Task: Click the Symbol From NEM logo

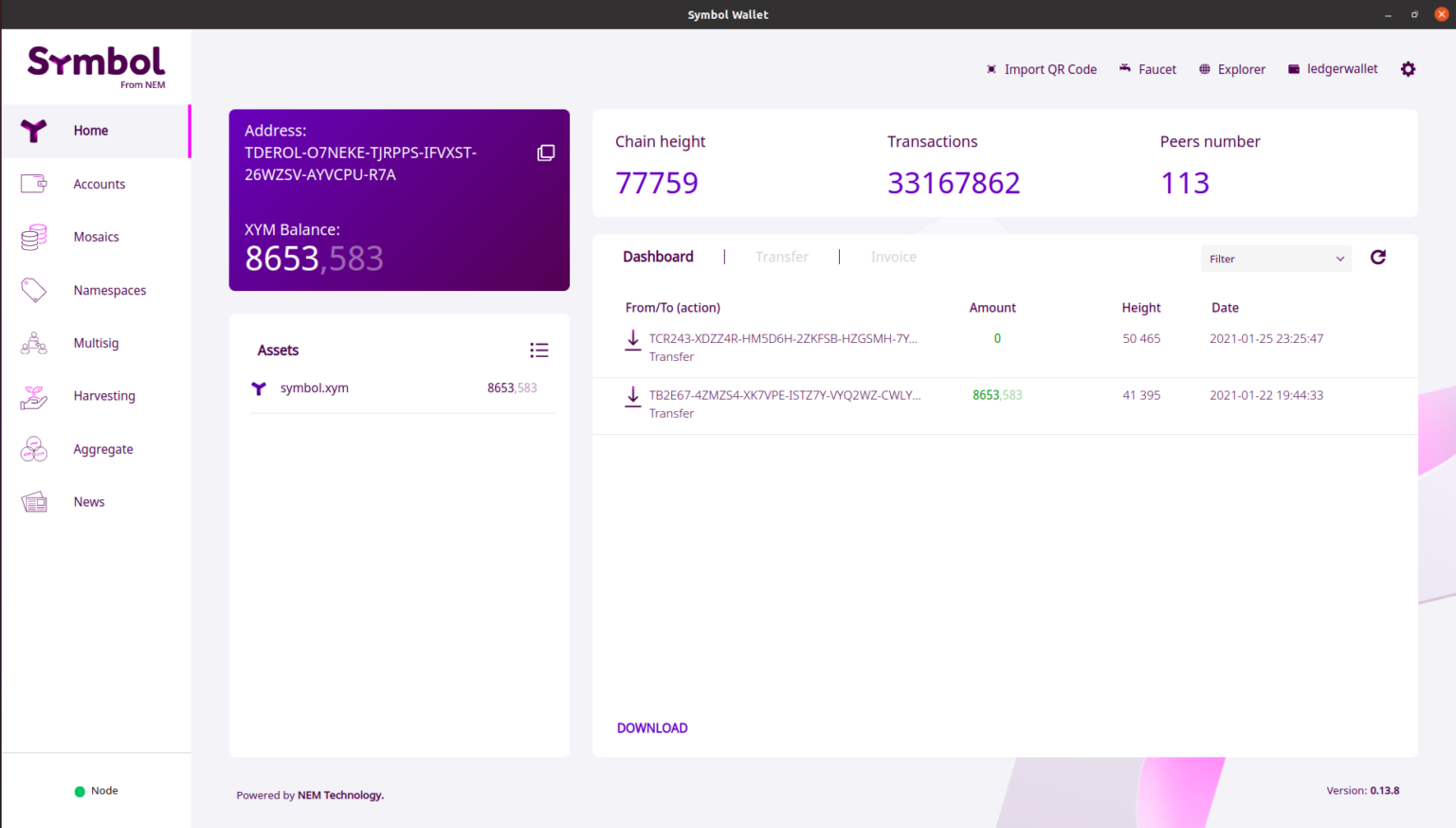Action: [x=97, y=66]
